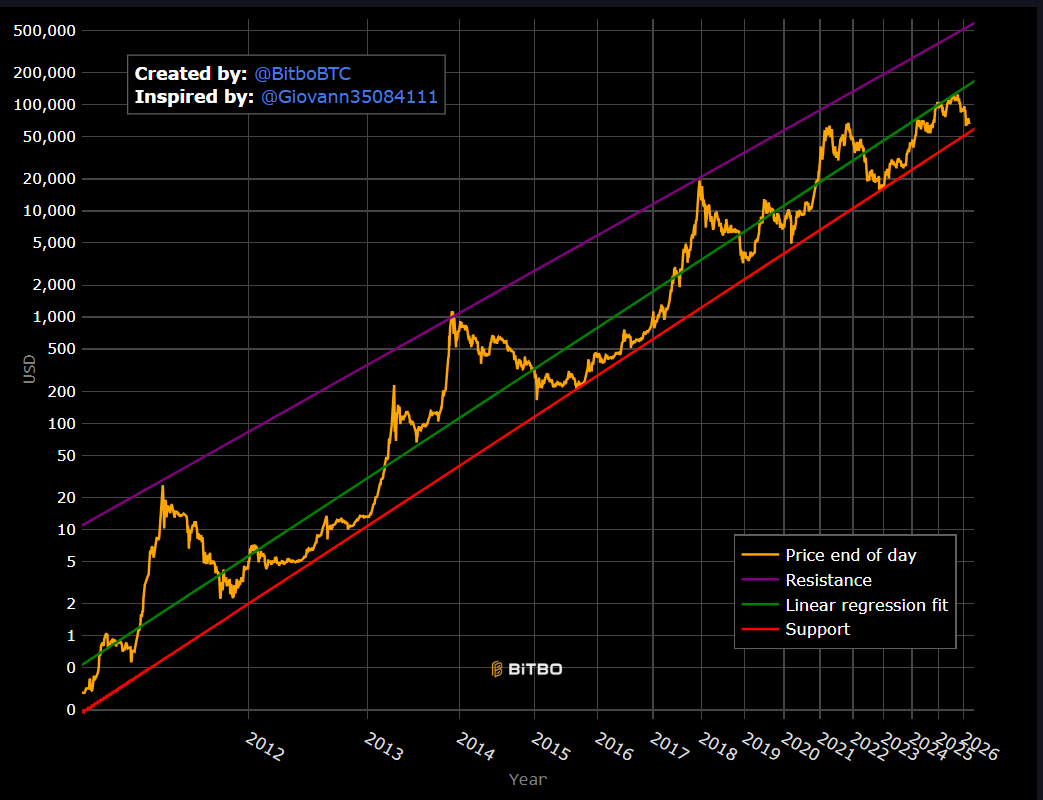The height and width of the screenshot is (800, 1043).
Task: Open the @BitboBTC creator link
Action: click(x=303, y=74)
